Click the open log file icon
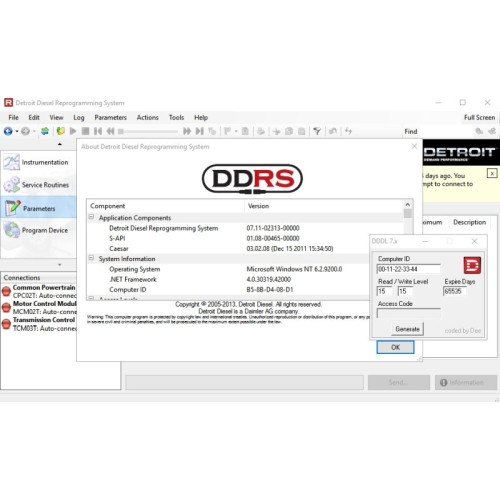 coord(61,131)
